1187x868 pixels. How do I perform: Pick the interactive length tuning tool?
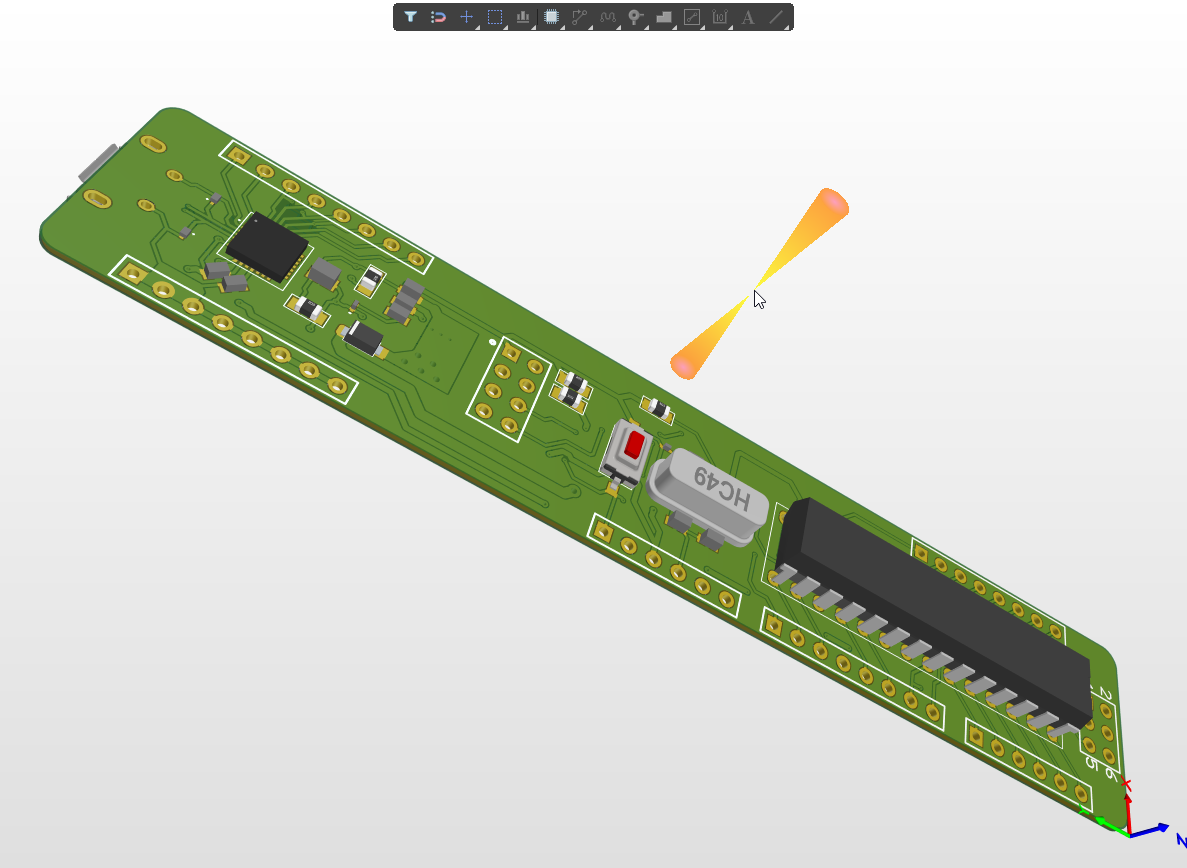608,17
